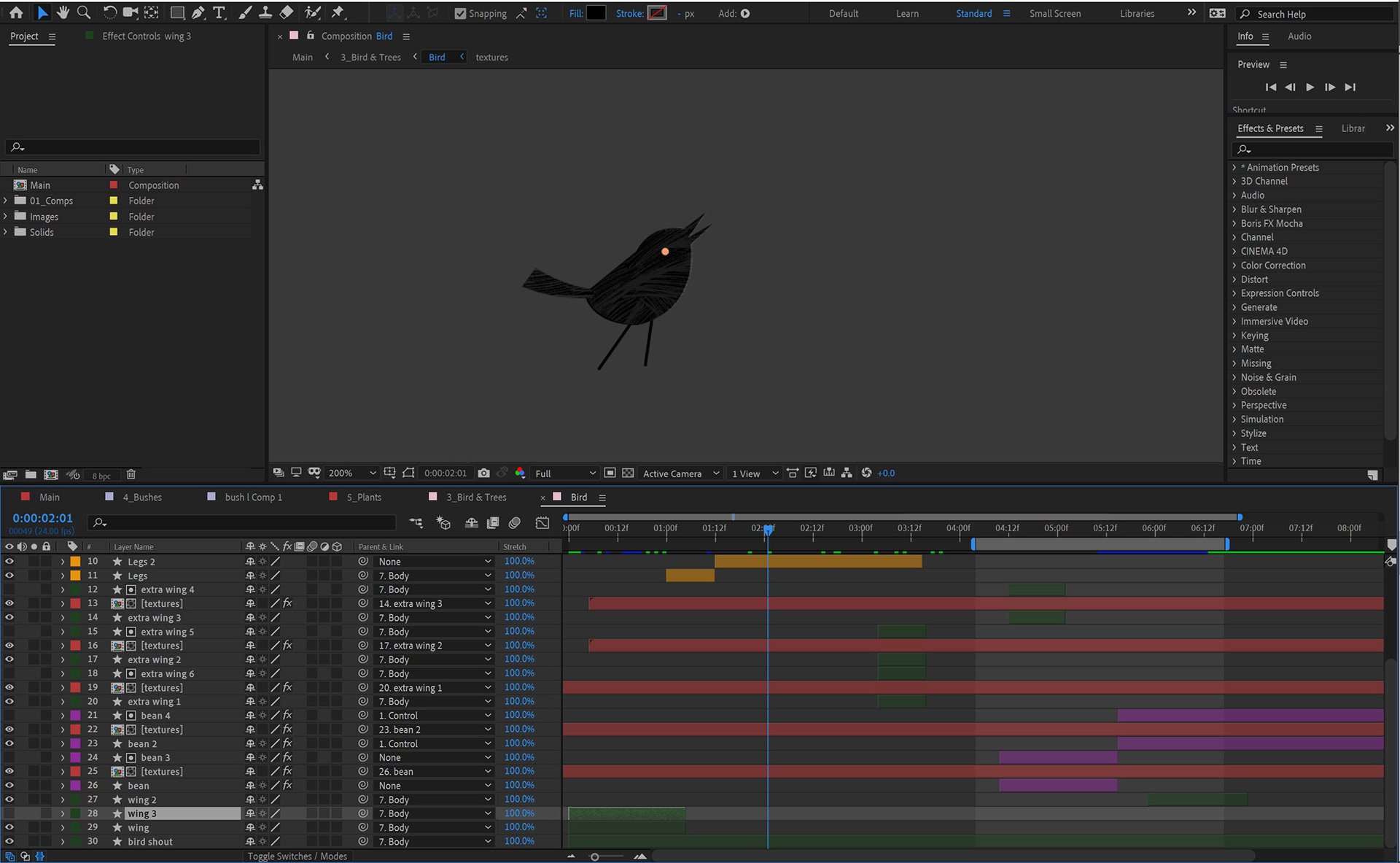Select the Pen tool
The image size is (1400, 863).
[198, 12]
